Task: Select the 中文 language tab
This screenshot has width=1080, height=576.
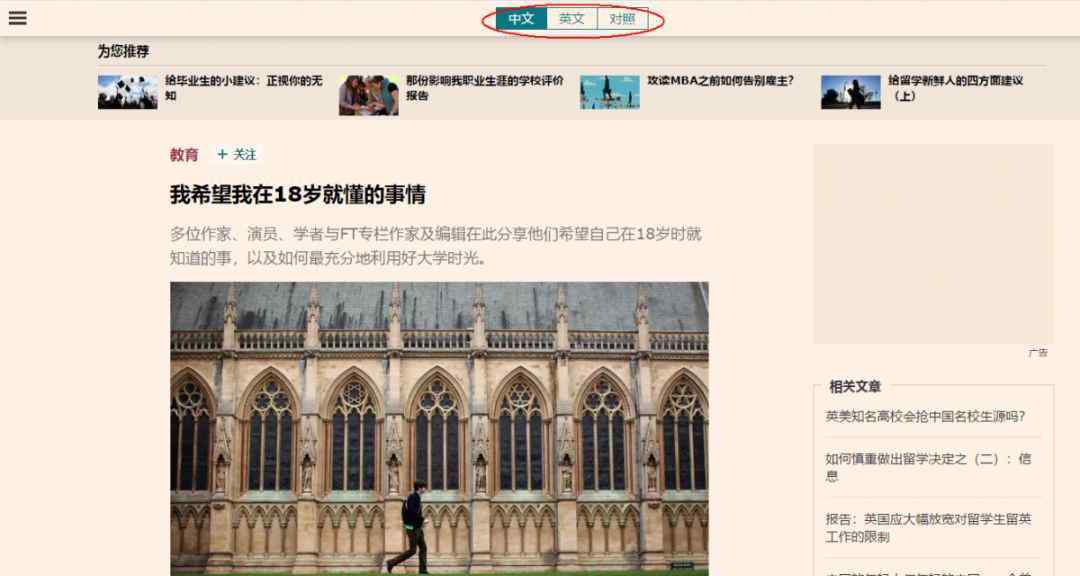Action: (521, 19)
